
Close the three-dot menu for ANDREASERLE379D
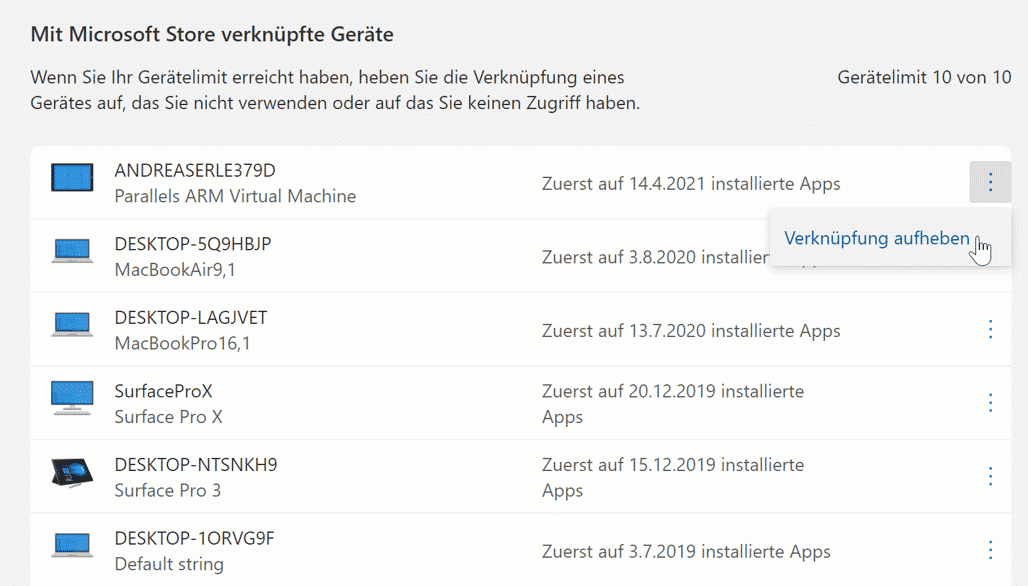[x=990, y=182]
